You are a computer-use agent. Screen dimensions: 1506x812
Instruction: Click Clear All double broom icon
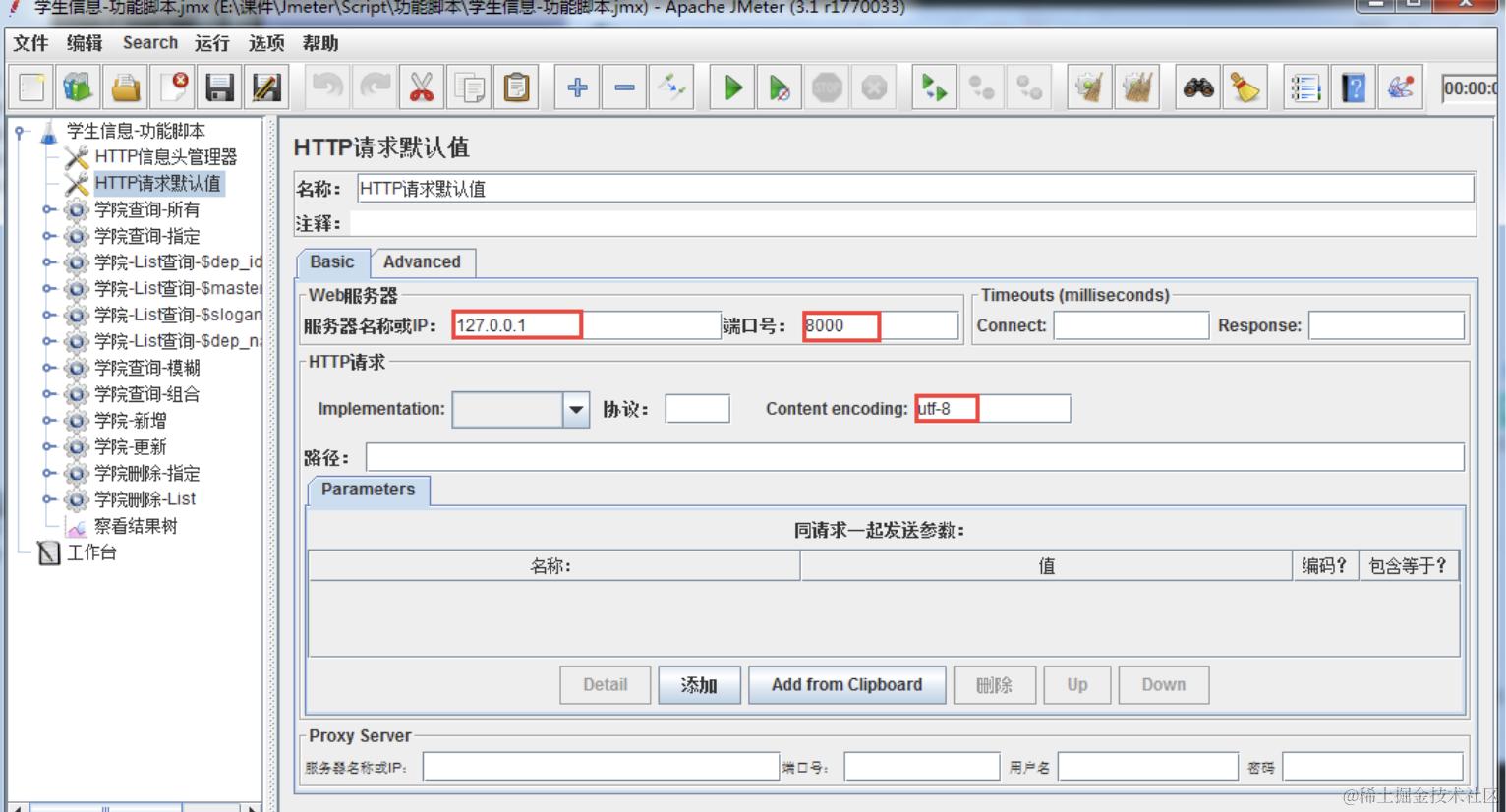pos(1137,87)
